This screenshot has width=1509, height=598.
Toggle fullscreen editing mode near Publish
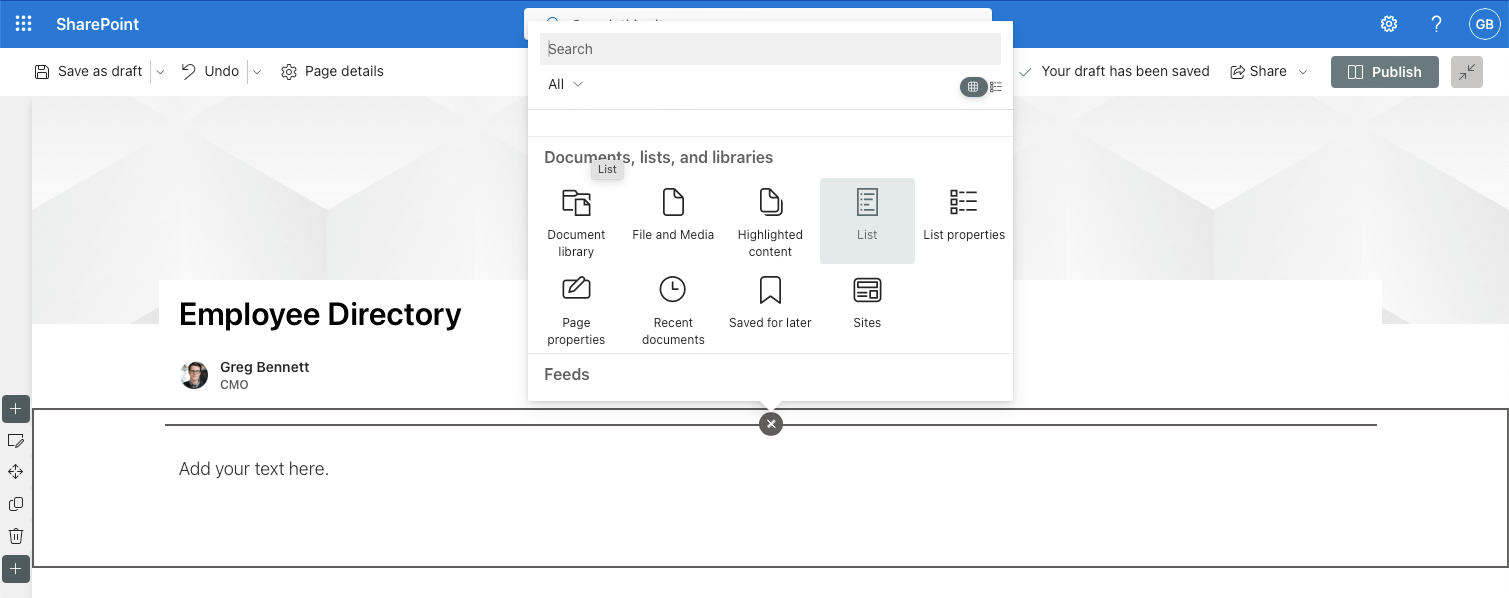tap(1466, 72)
